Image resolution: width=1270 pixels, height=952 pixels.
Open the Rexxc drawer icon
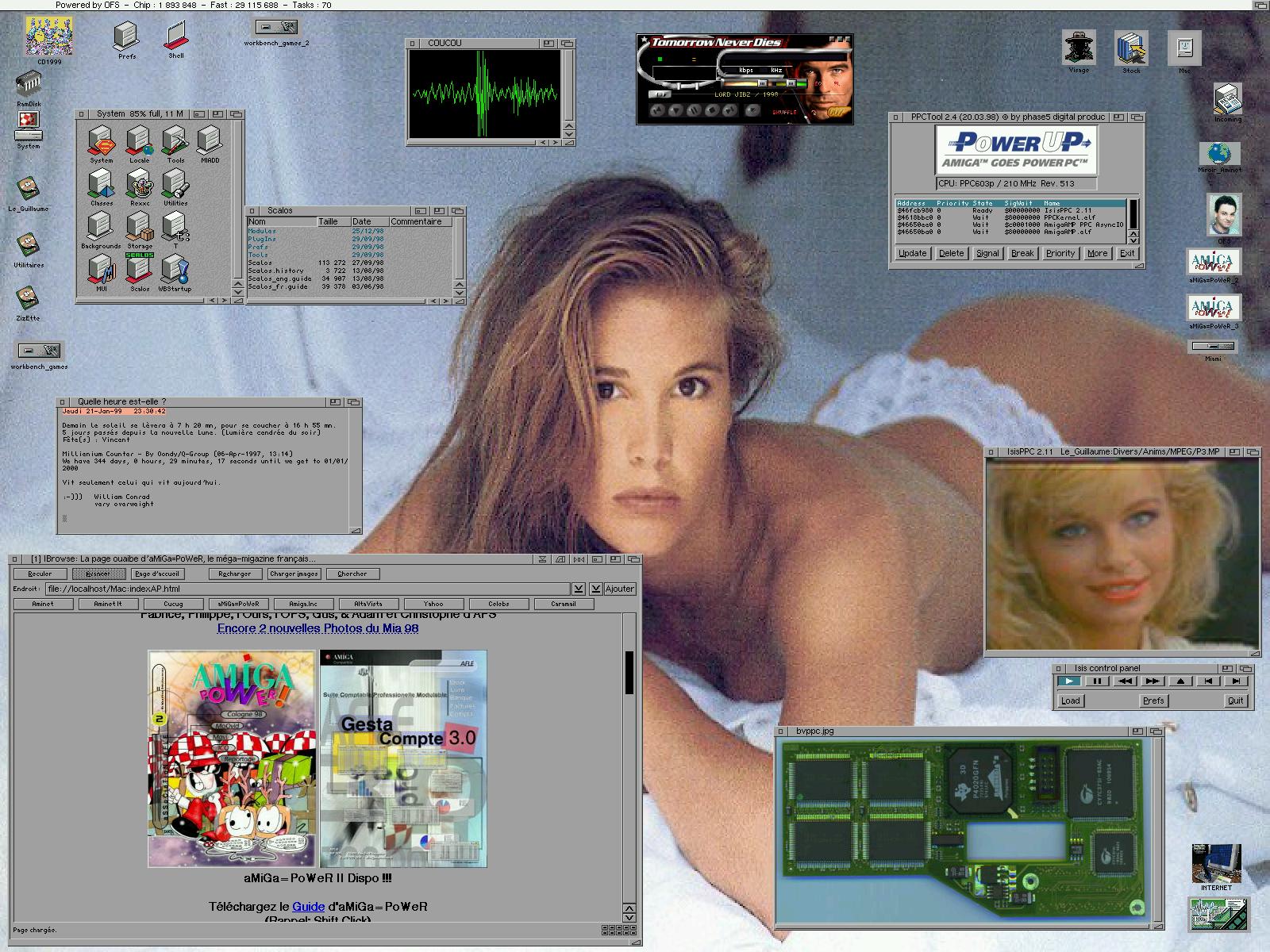click(139, 186)
